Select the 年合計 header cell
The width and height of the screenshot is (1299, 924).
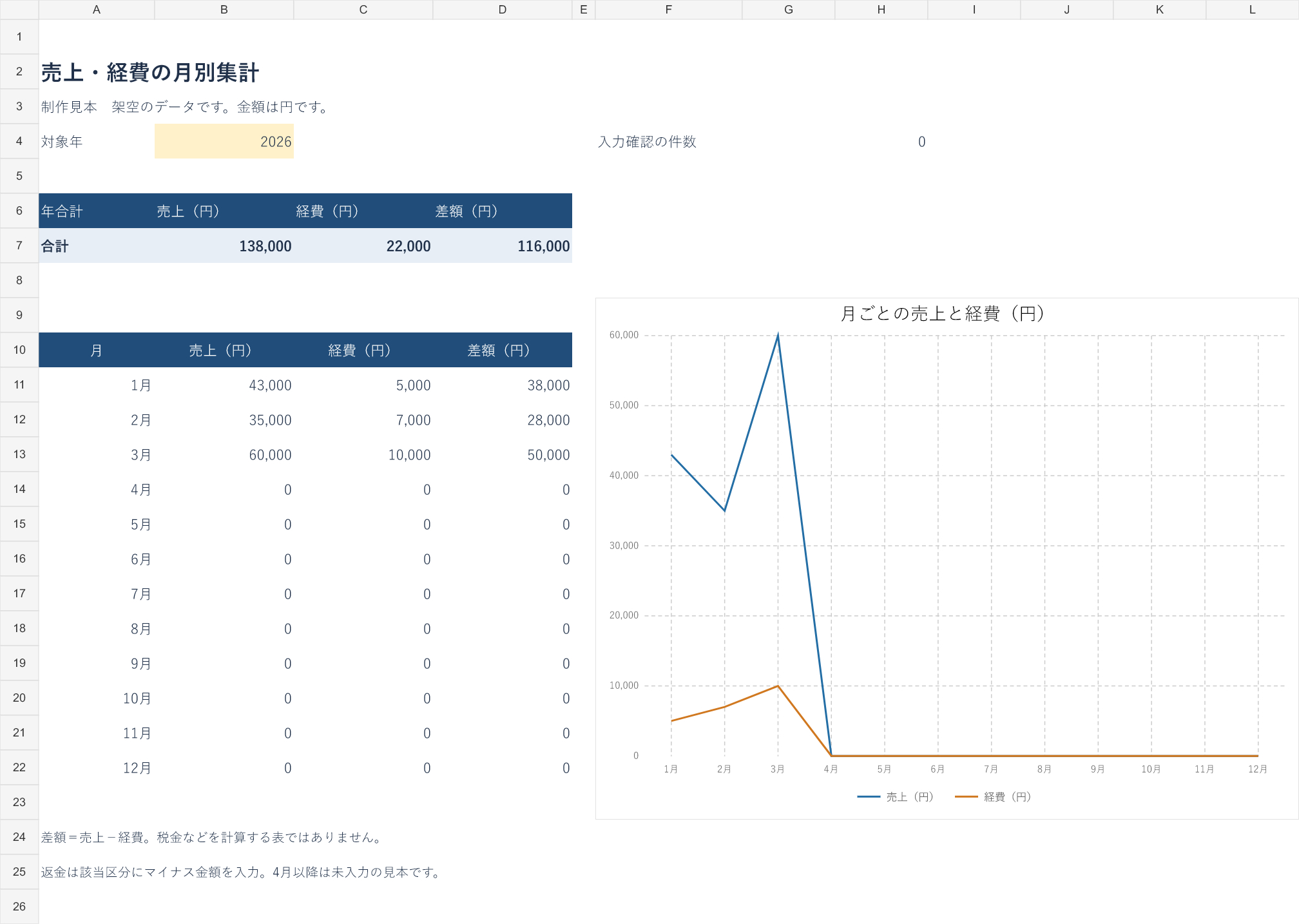coord(97,211)
